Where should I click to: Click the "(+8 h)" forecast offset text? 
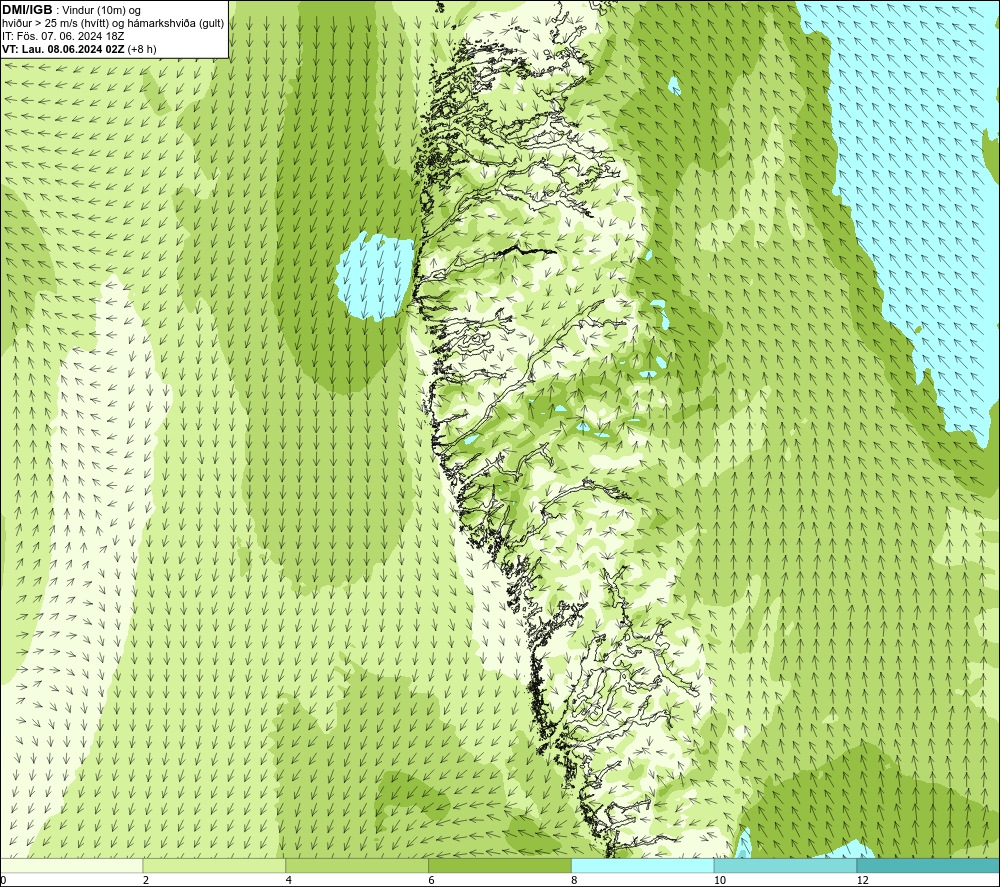pyautogui.click(x=142, y=49)
